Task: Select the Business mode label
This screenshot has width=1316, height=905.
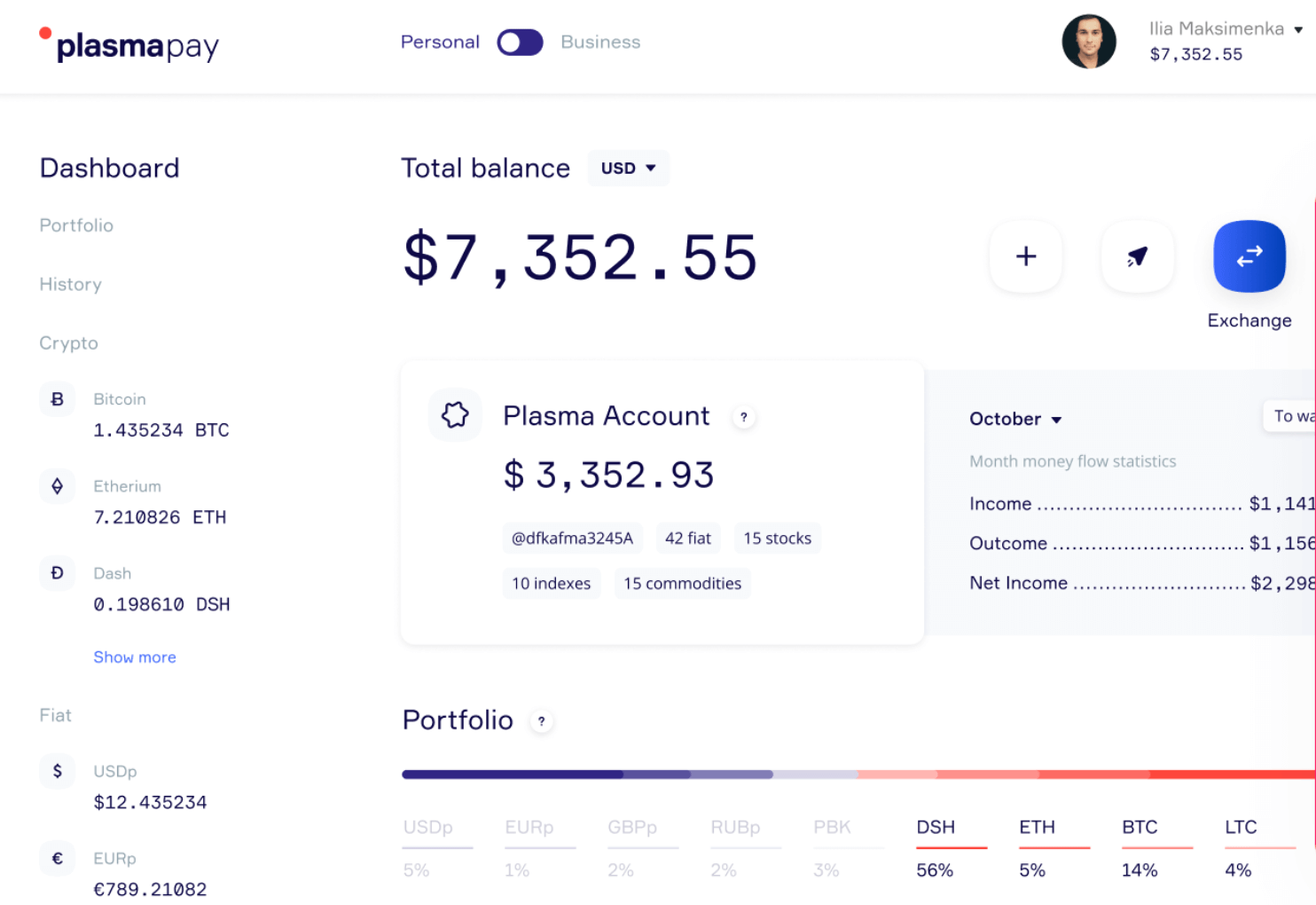Action: pos(600,42)
